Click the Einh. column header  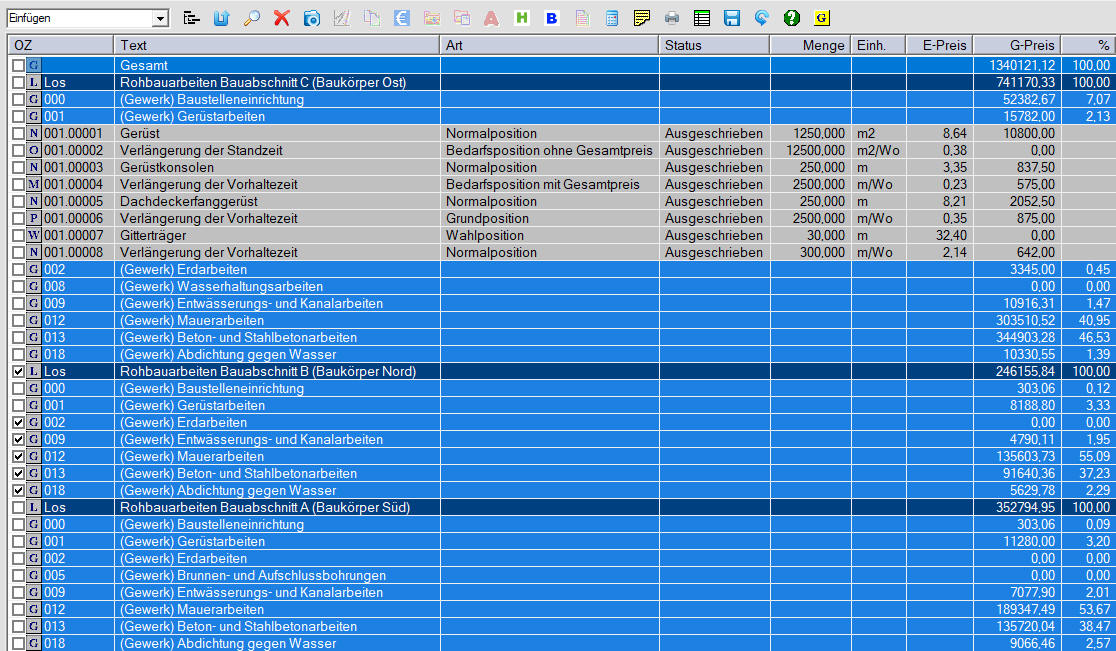pos(878,46)
